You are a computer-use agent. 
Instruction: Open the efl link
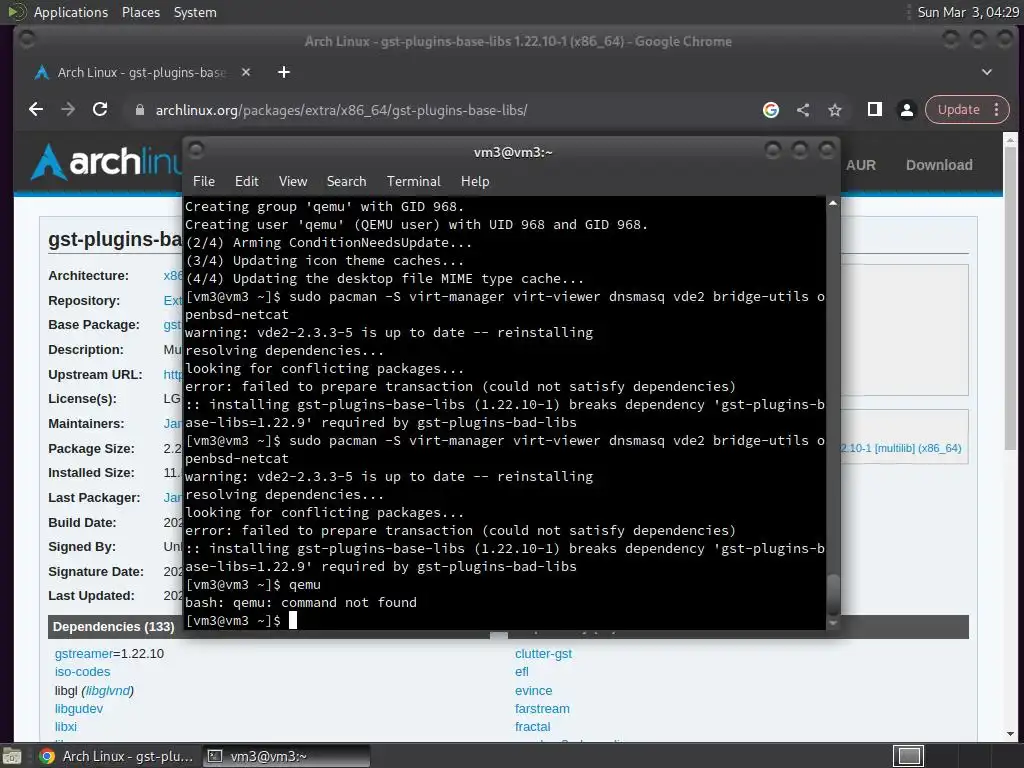pos(521,672)
